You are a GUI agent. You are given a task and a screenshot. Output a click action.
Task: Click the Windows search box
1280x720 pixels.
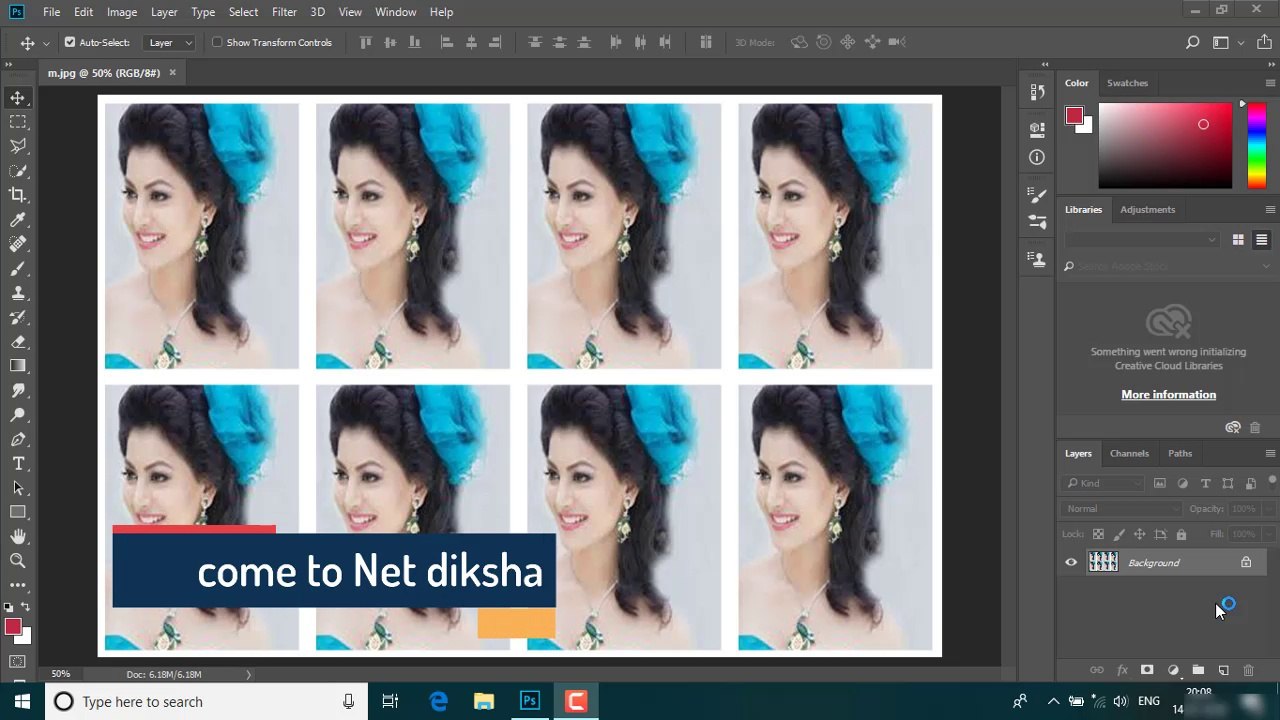pyautogui.click(x=204, y=702)
